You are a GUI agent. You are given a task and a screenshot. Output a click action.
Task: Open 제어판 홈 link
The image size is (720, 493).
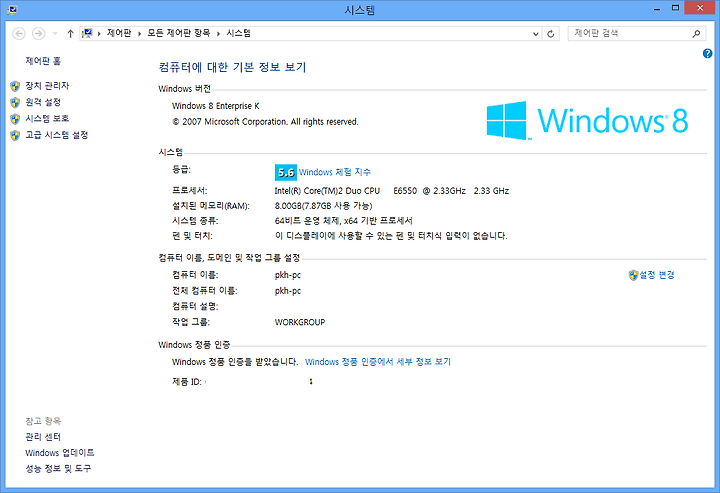click(43, 61)
